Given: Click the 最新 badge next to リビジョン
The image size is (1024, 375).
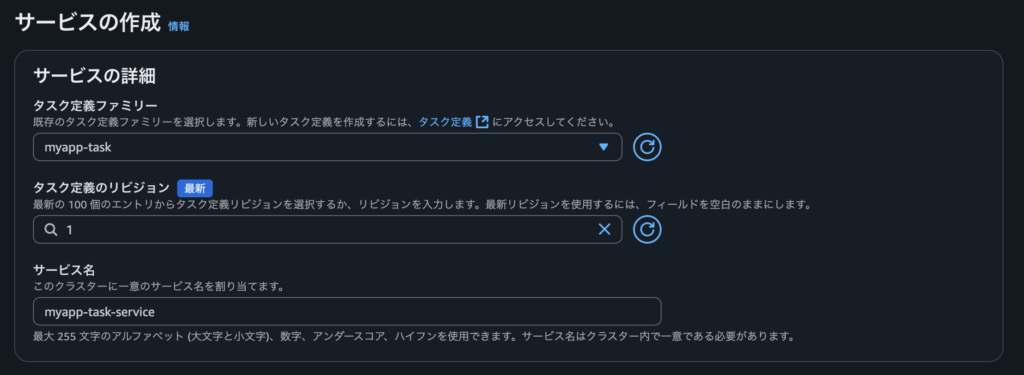Looking at the screenshot, I should point(195,188).
